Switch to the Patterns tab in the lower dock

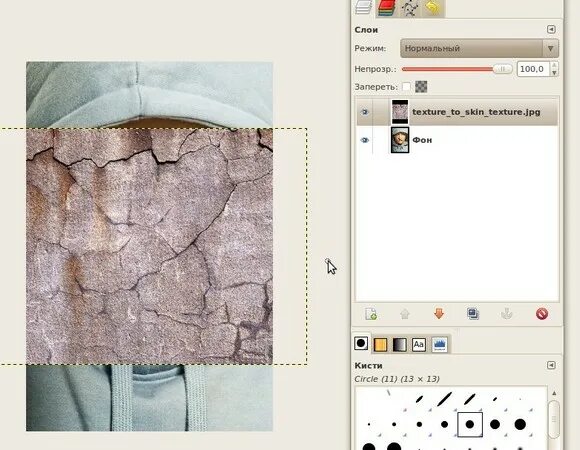coord(380,345)
